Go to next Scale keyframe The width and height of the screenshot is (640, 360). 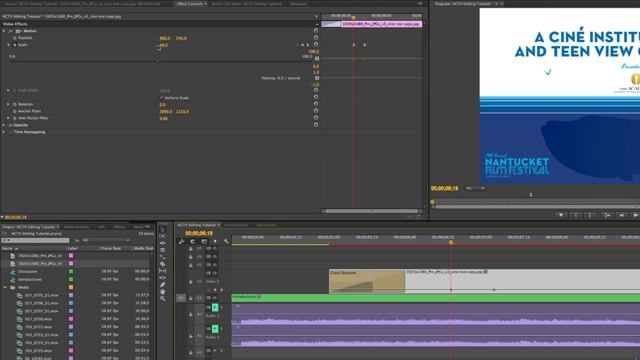click(307, 44)
